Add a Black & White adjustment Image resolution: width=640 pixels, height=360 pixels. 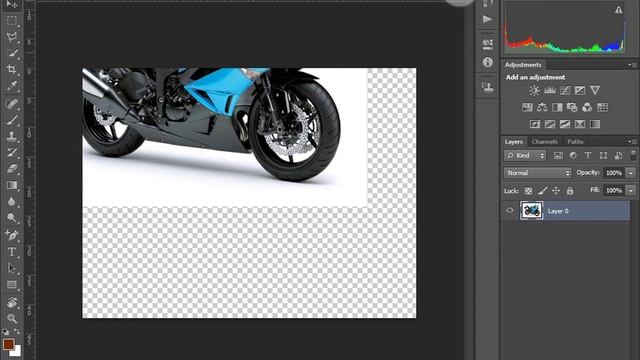[557, 107]
